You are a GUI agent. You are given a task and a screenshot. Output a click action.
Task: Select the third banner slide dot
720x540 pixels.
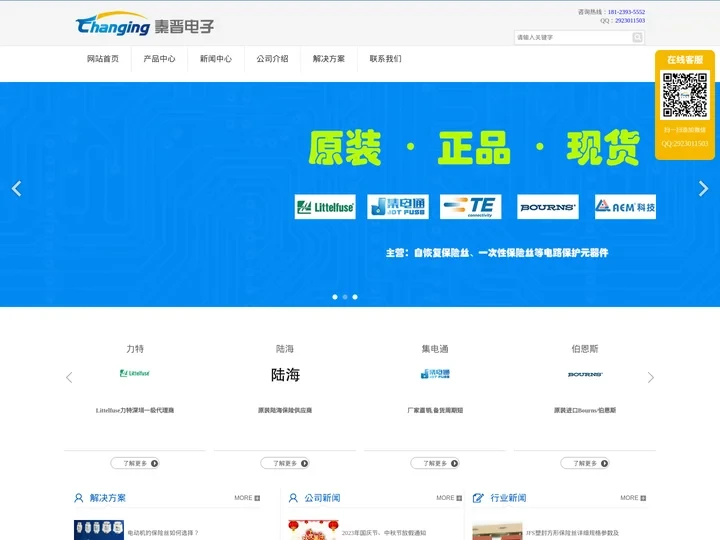click(x=355, y=297)
